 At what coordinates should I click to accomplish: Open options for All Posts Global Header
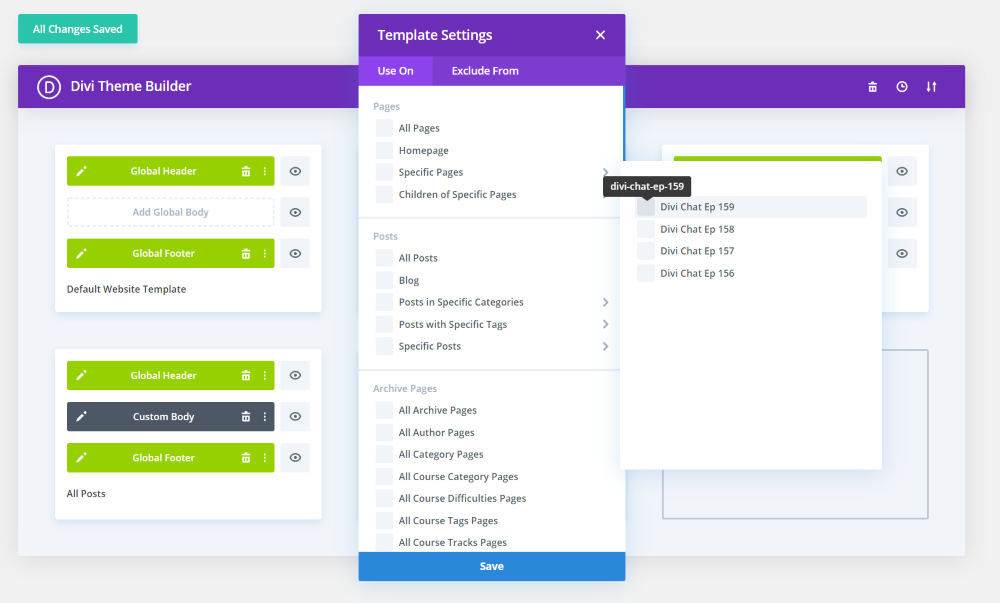point(265,375)
